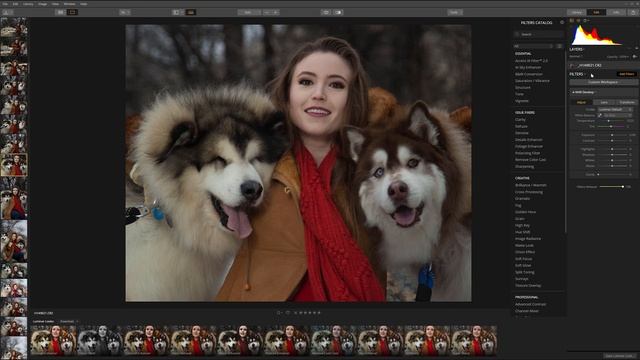Open the Custom Workspace dropdown
This screenshot has width=640, height=360.
(x=603, y=82)
